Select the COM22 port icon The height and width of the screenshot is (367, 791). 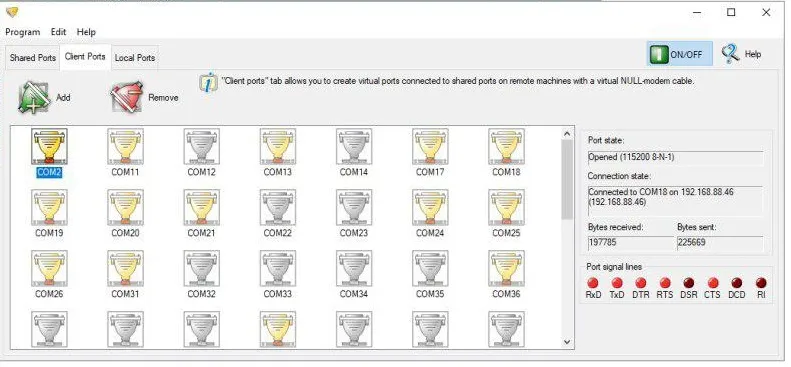(277, 207)
